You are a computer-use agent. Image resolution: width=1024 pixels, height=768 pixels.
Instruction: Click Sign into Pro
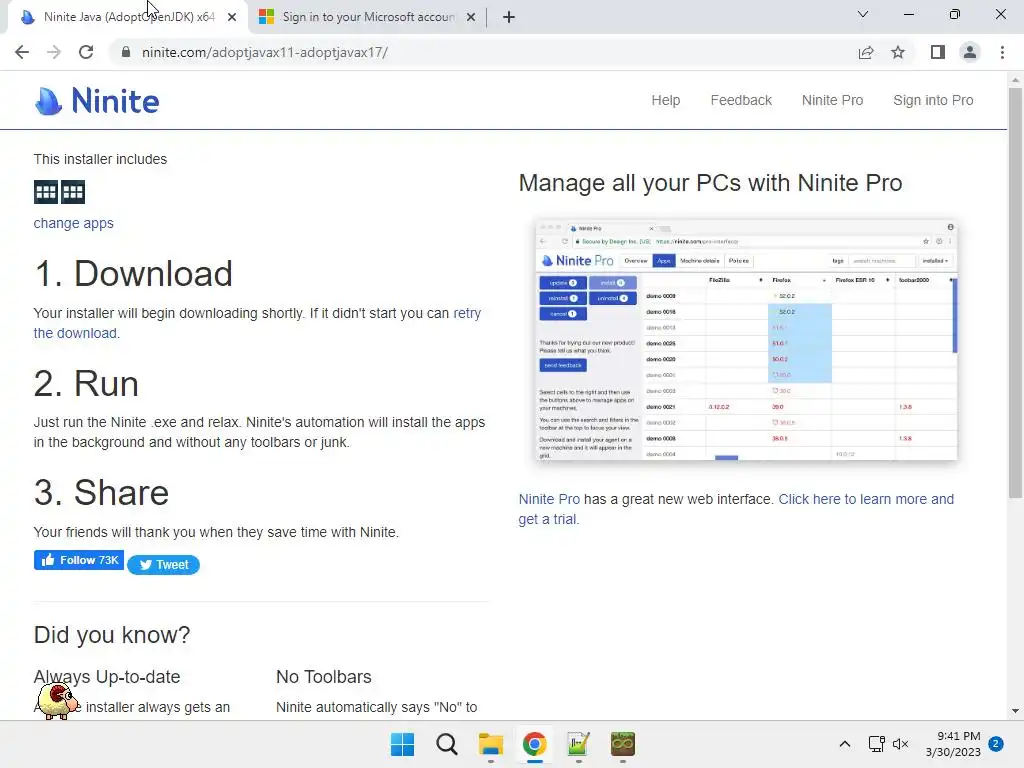click(933, 100)
